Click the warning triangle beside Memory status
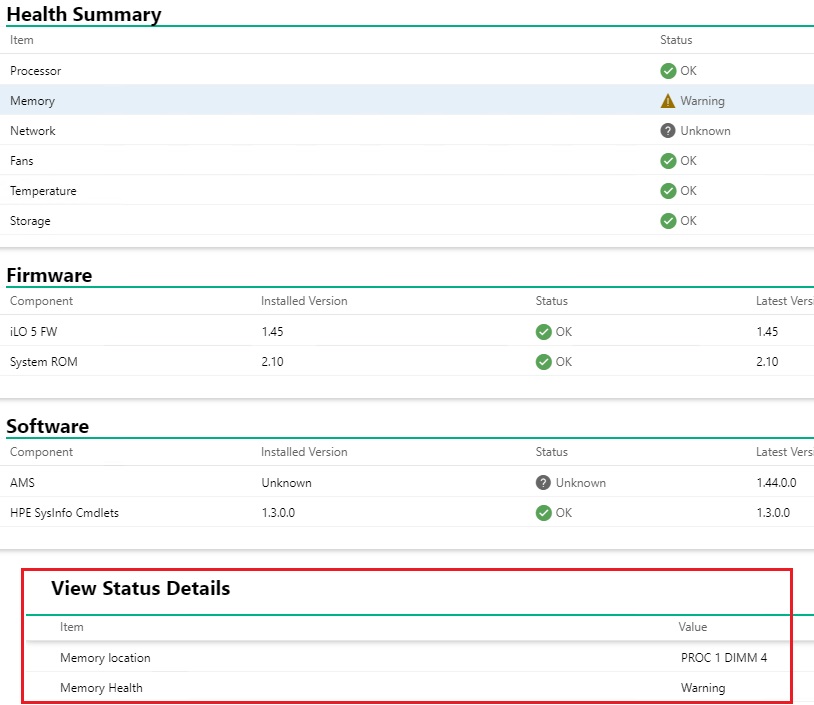Screen dimensions: 814x705 (666, 100)
